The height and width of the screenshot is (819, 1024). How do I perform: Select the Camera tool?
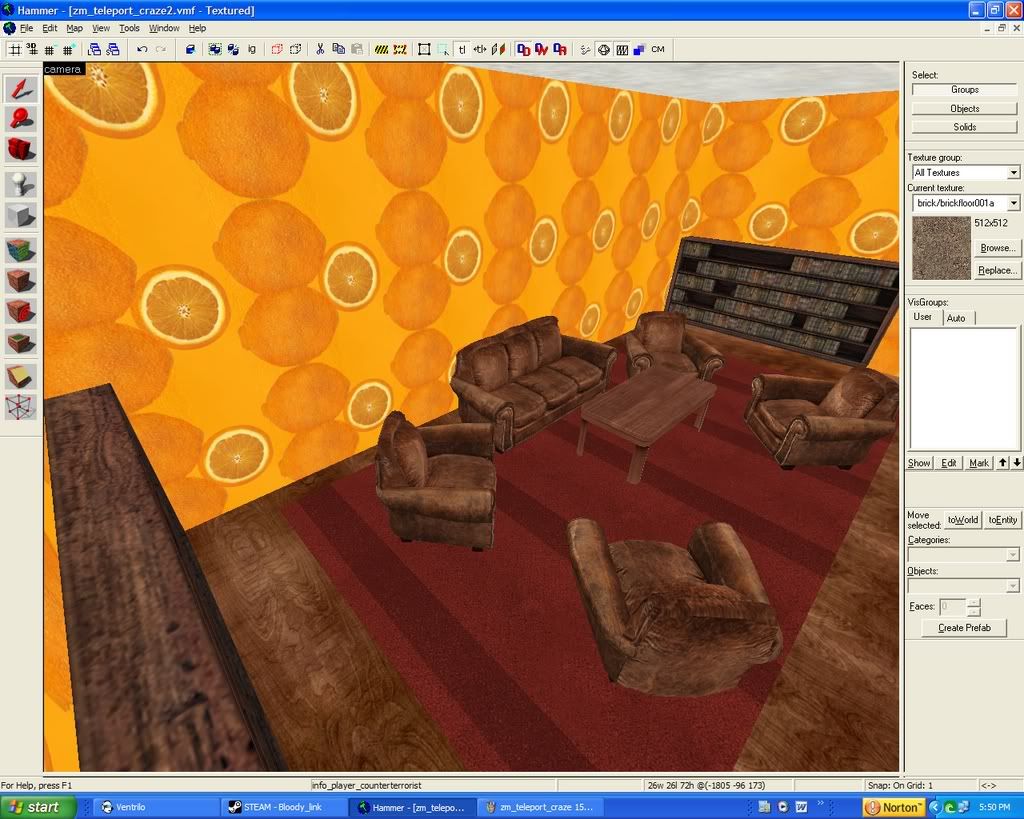21,150
